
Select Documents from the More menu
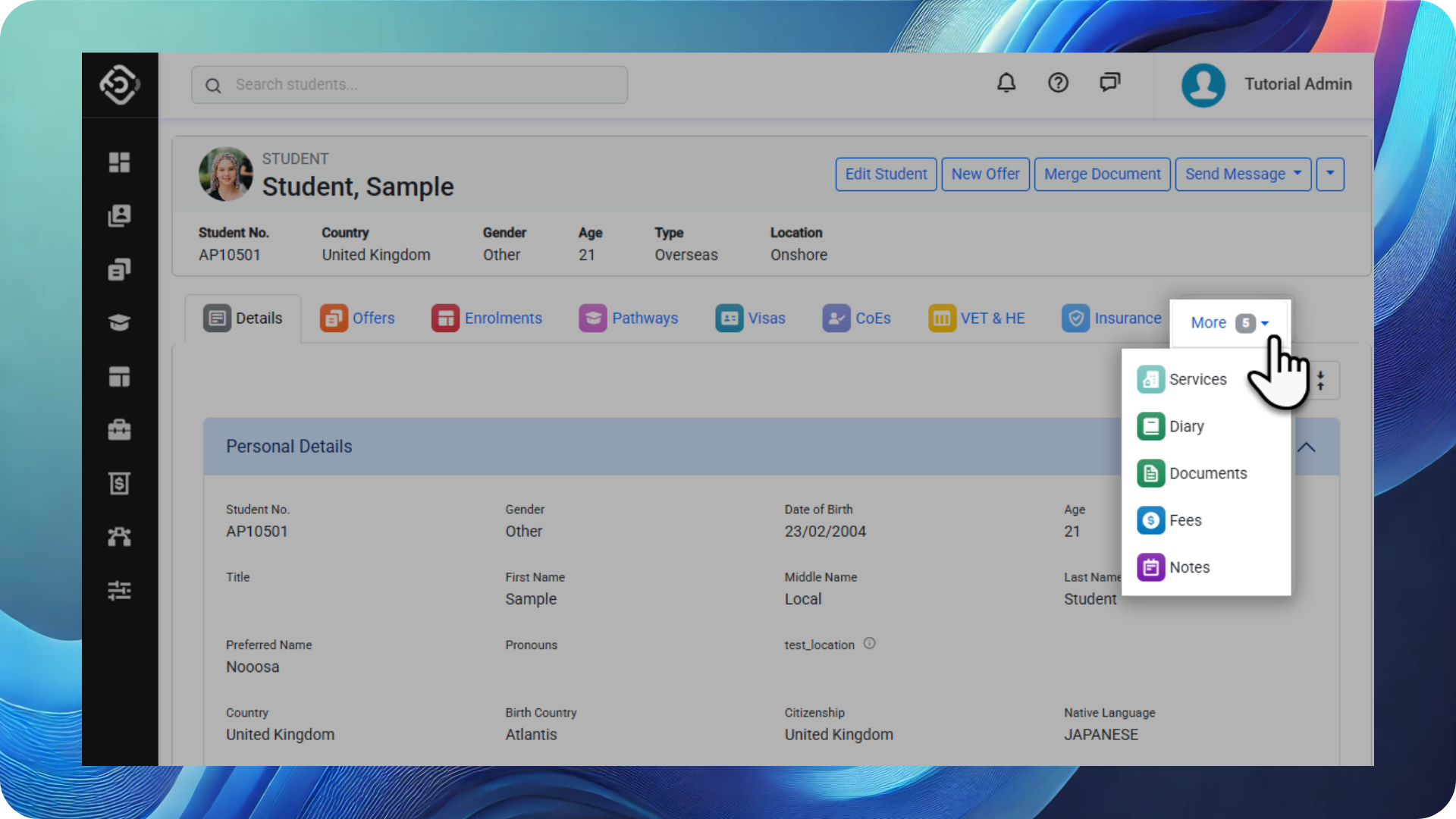tap(1207, 474)
